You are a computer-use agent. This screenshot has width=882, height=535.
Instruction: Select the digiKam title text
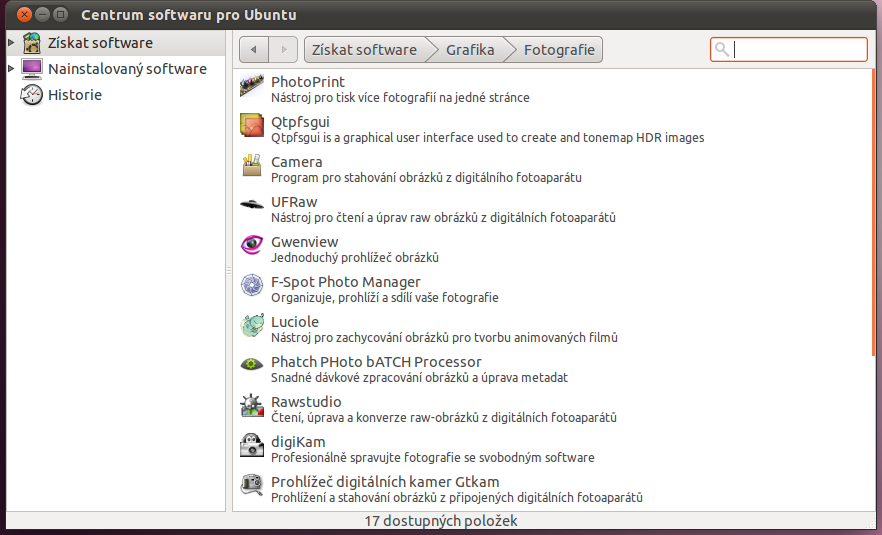(298, 442)
